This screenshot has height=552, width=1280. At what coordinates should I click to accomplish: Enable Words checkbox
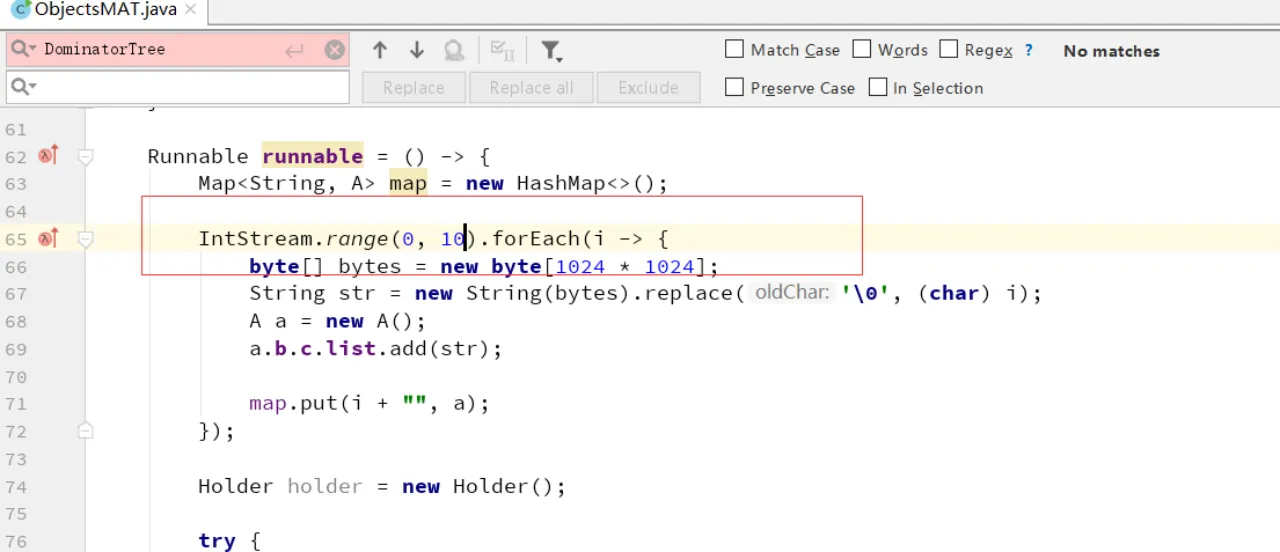pyautogui.click(x=861, y=49)
